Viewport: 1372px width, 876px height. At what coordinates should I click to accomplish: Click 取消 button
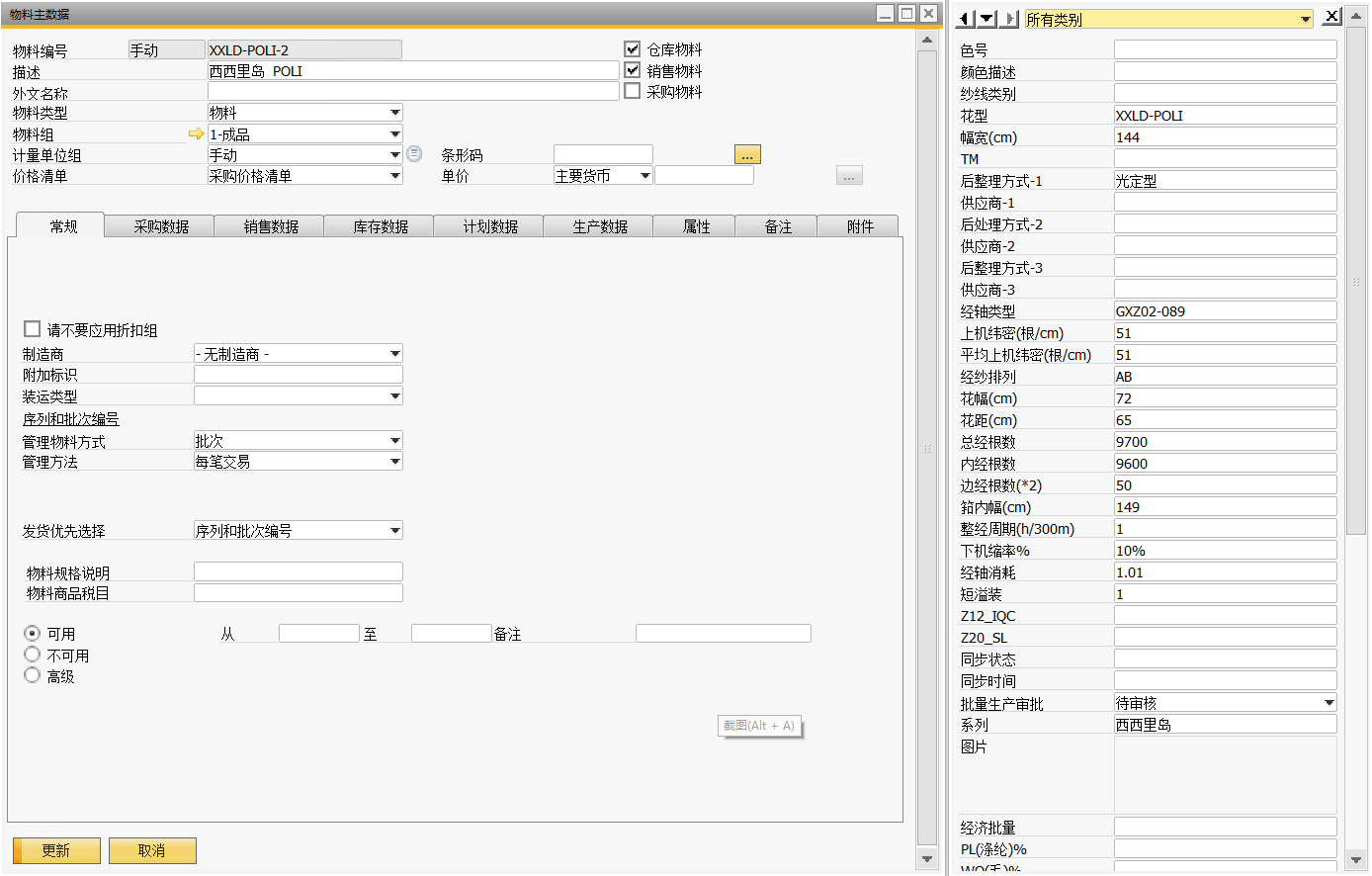(152, 850)
